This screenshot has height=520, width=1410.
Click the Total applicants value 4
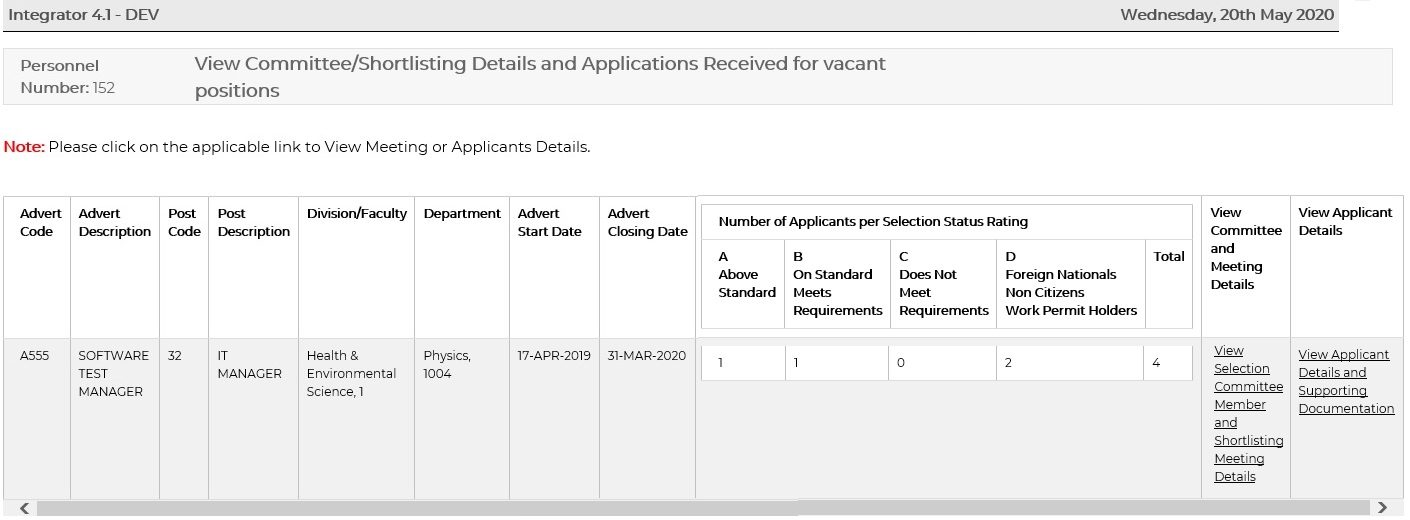[1156, 363]
